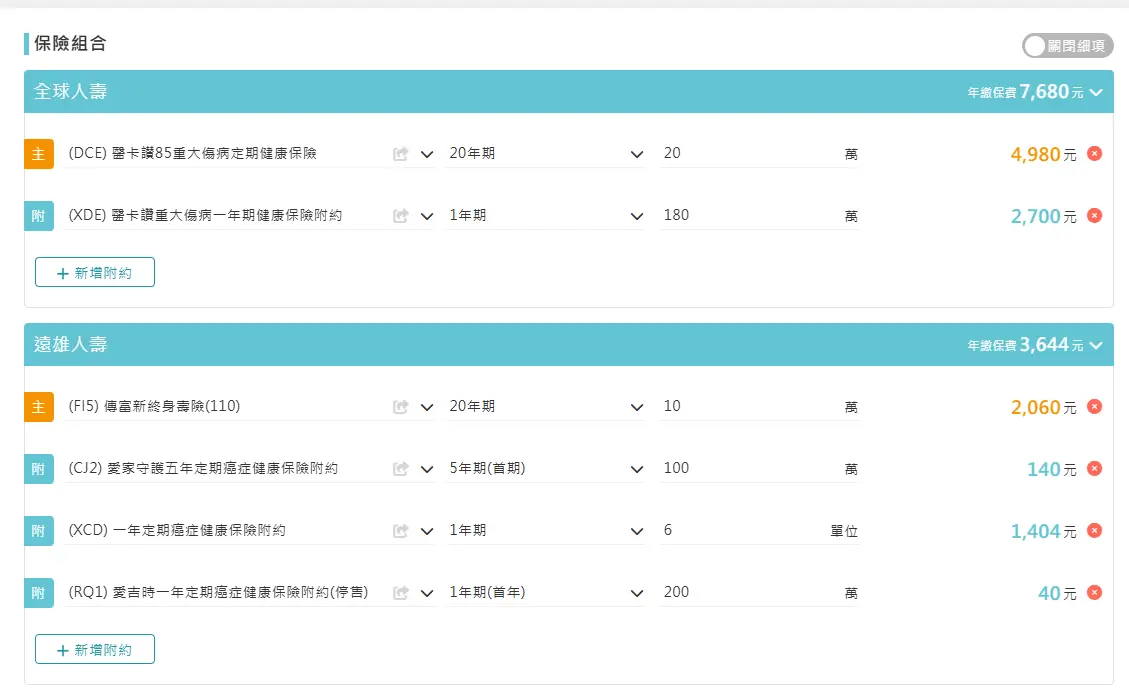Viewport: 1129px width, 689px height.
Task: Click share icon for (XCD) 一年定期癌症 rider
Action: pos(400,531)
